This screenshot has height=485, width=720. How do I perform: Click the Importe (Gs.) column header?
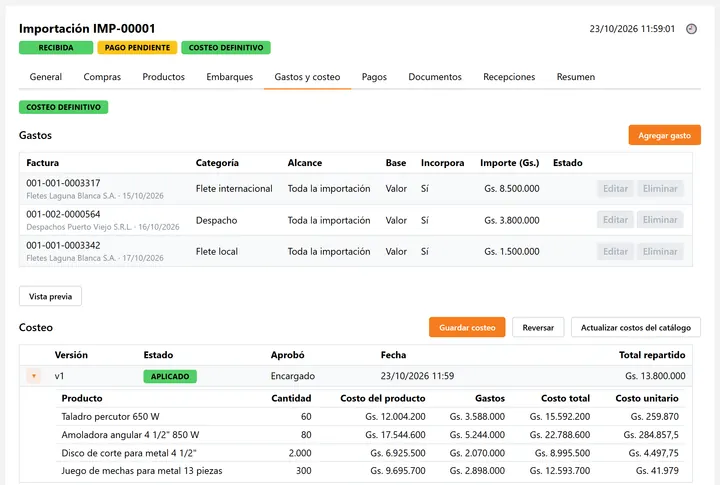tap(510, 163)
